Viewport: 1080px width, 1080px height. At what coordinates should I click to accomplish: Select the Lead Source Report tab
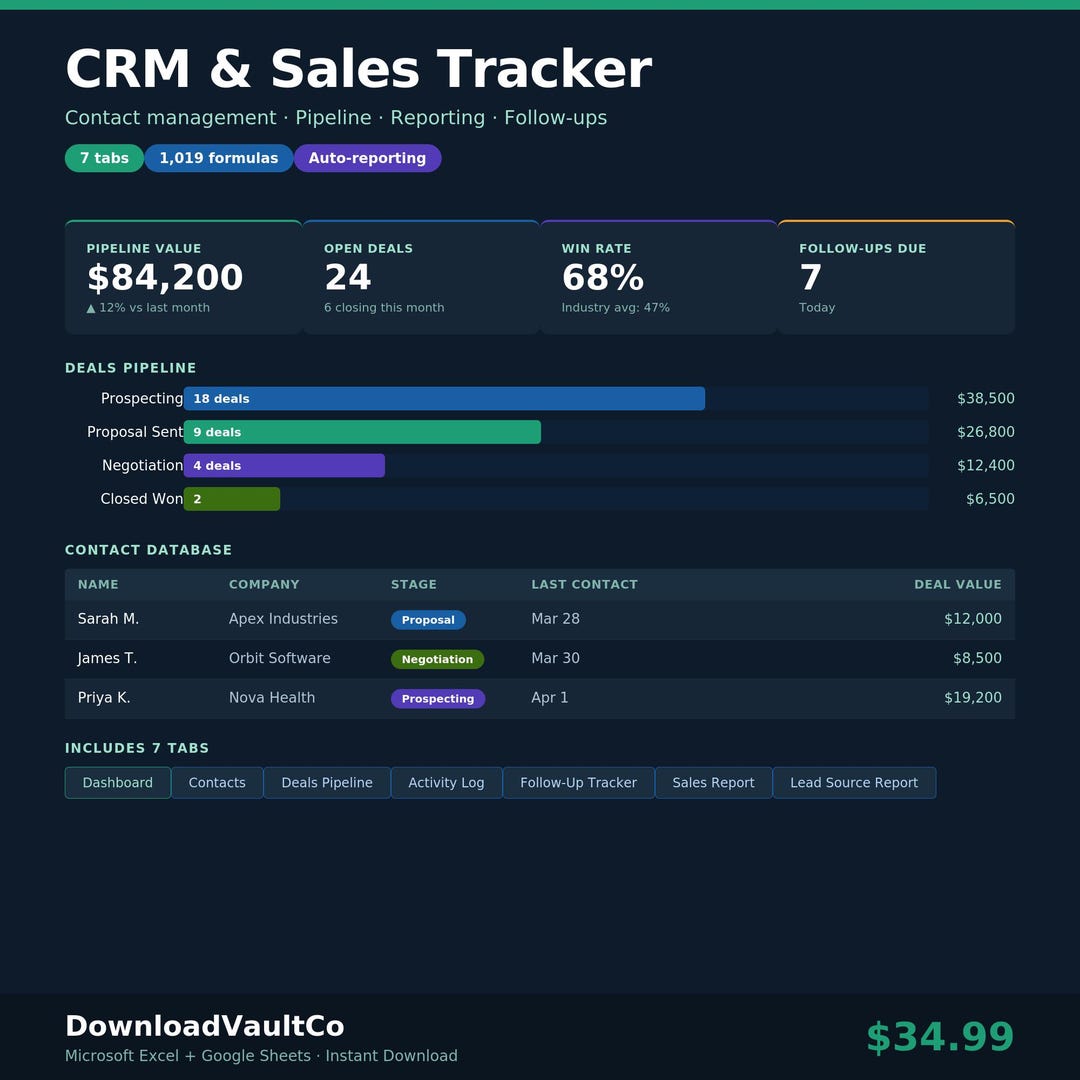pyautogui.click(x=854, y=782)
